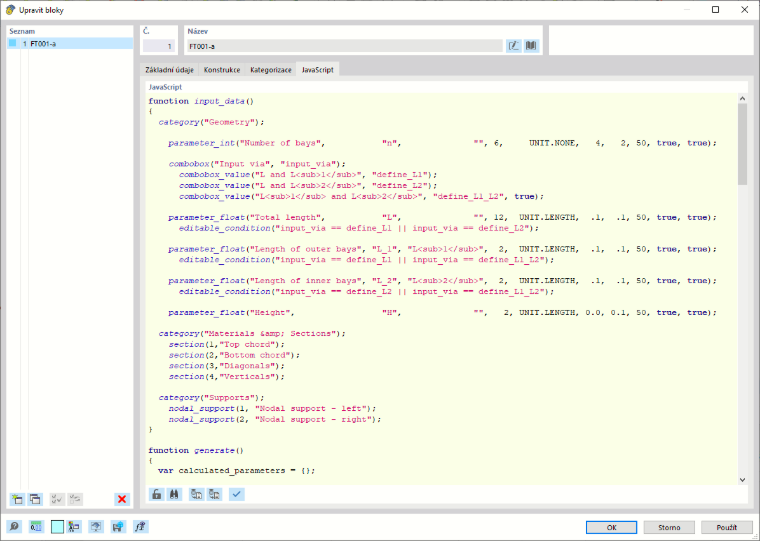Open find with the binoculars icon

coord(174,494)
